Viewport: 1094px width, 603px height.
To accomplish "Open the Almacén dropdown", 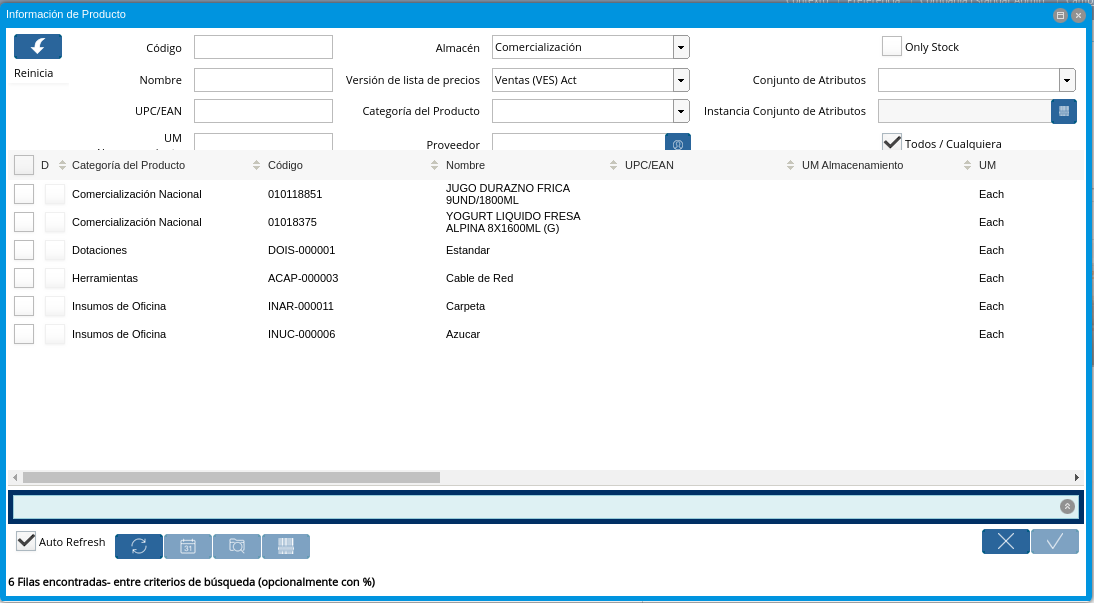I will pyautogui.click(x=681, y=46).
